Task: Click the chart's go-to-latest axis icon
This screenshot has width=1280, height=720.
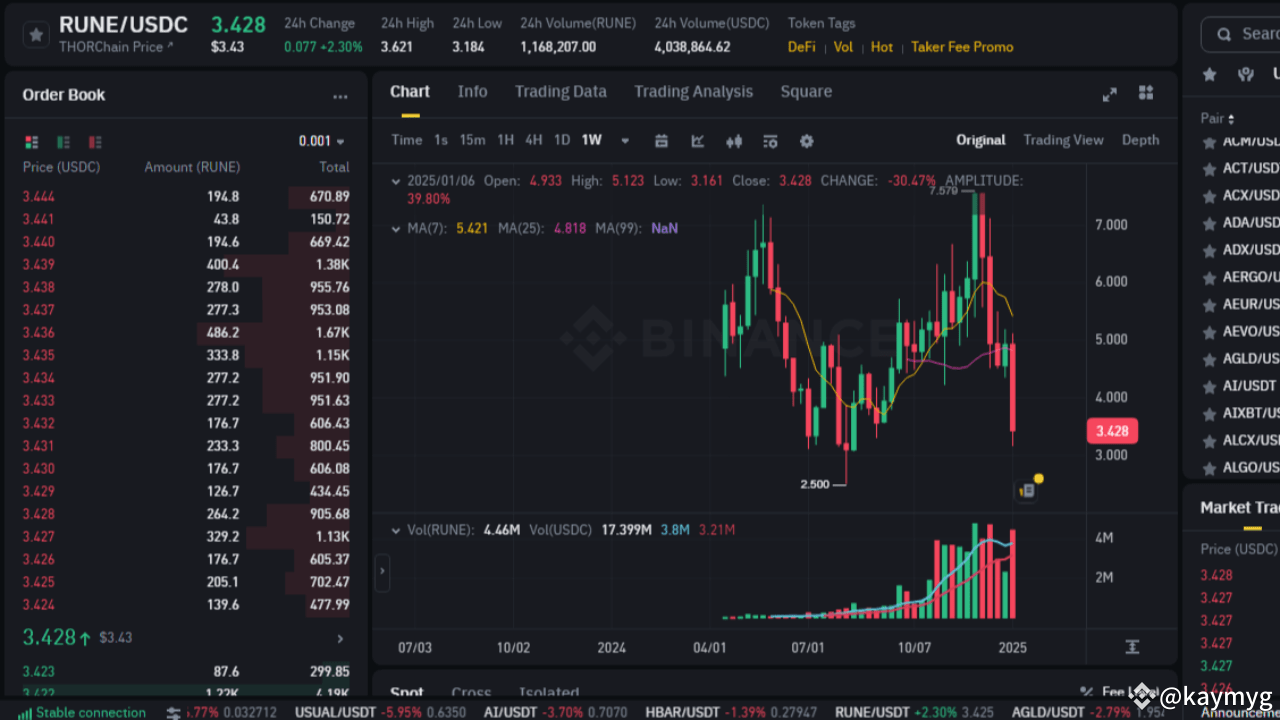Action: (x=1132, y=647)
